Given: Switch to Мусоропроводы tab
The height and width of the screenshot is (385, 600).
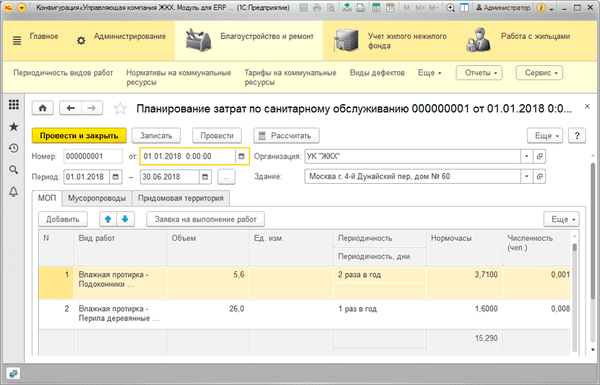Looking at the screenshot, I should [x=97, y=198].
